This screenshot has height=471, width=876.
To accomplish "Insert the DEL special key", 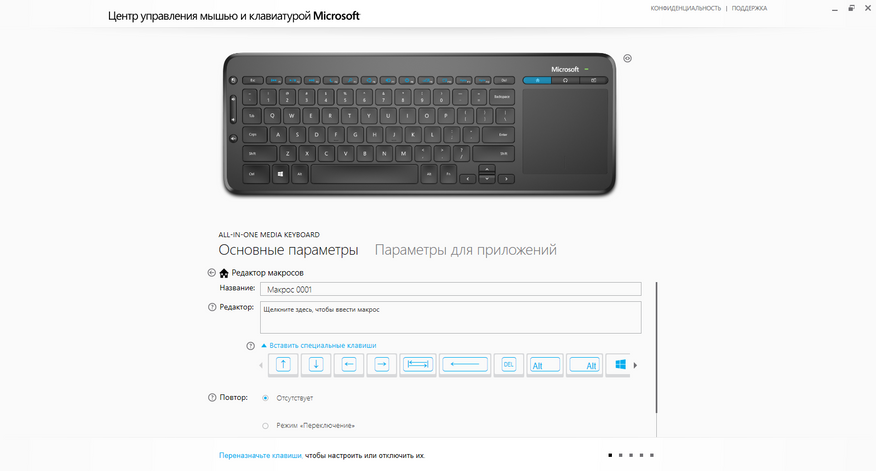I will (508, 365).
